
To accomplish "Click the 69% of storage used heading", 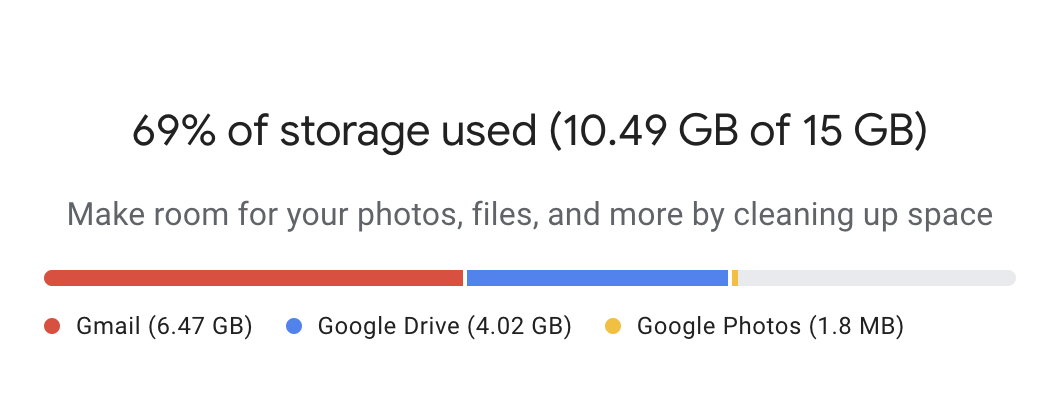I will click(x=529, y=132).
